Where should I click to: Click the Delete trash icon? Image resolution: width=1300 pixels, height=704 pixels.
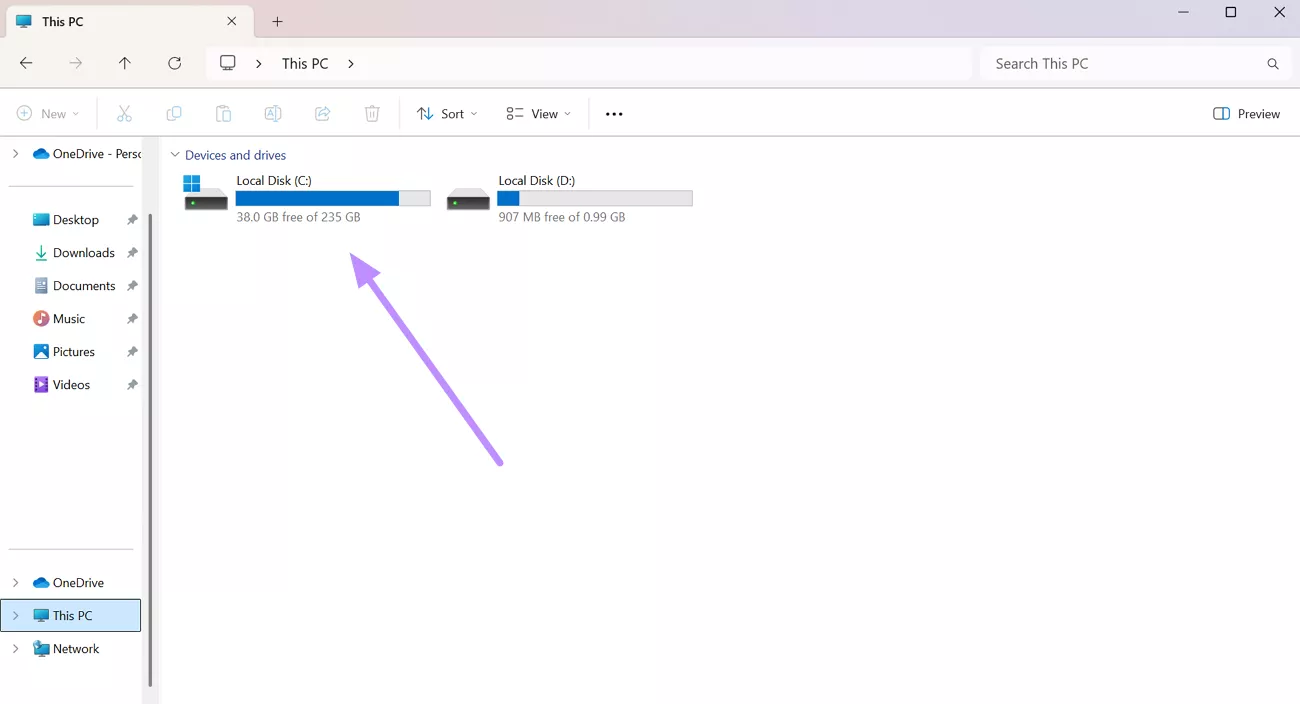(372, 113)
